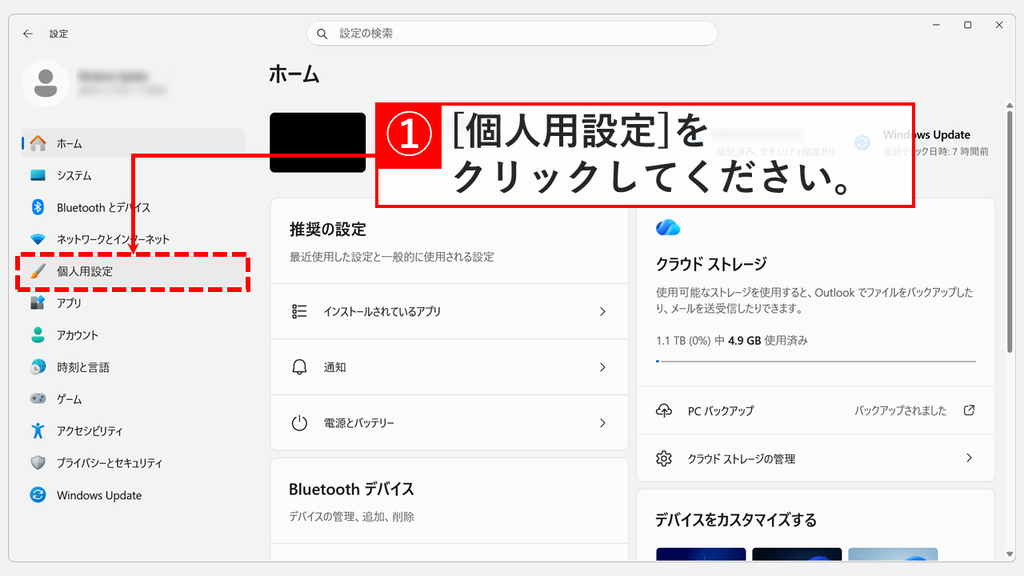Click the Apps icon in sidebar
This screenshot has height=576, width=1024.
click(39, 303)
